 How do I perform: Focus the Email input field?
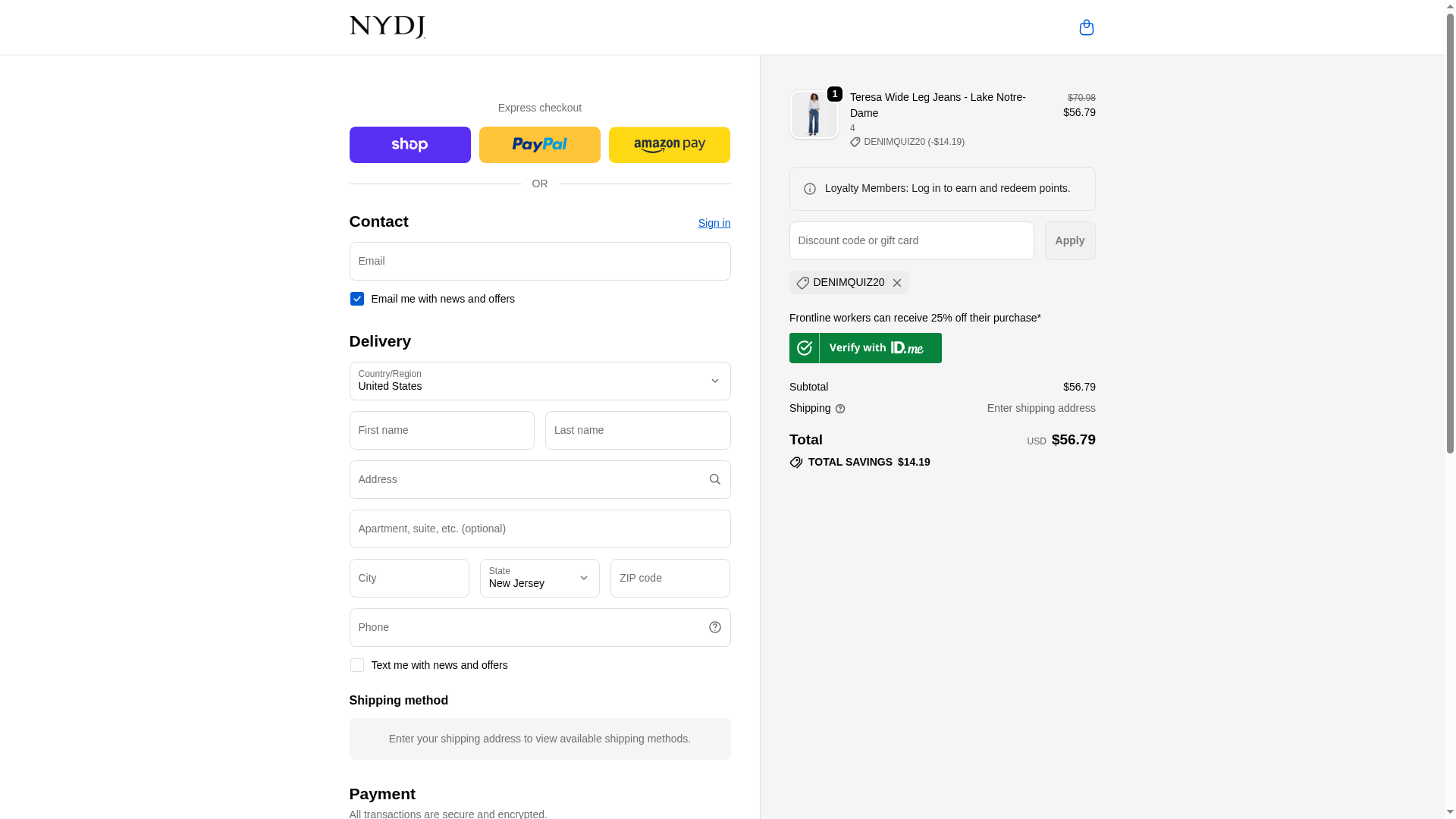point(539,261)
